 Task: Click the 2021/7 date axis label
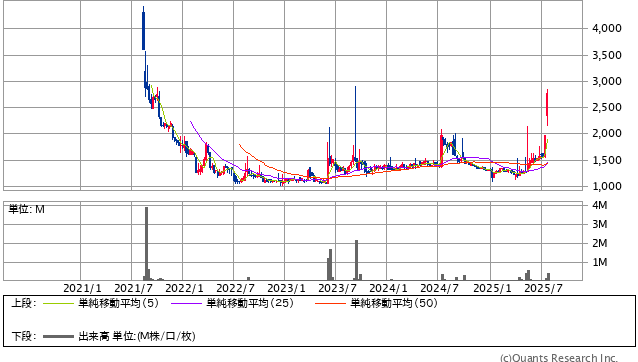click(133, 288)
